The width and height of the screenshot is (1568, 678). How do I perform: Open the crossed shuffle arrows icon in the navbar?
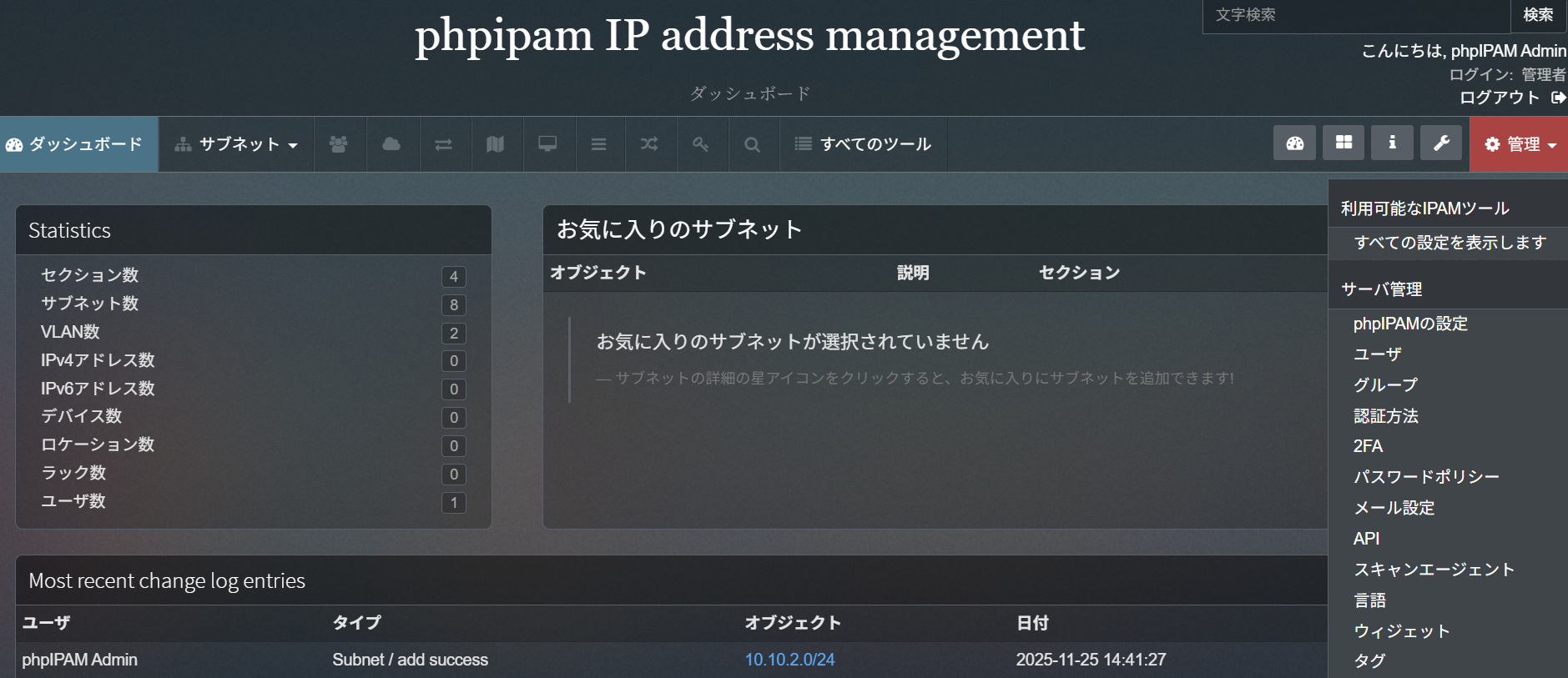coord(650,144)
